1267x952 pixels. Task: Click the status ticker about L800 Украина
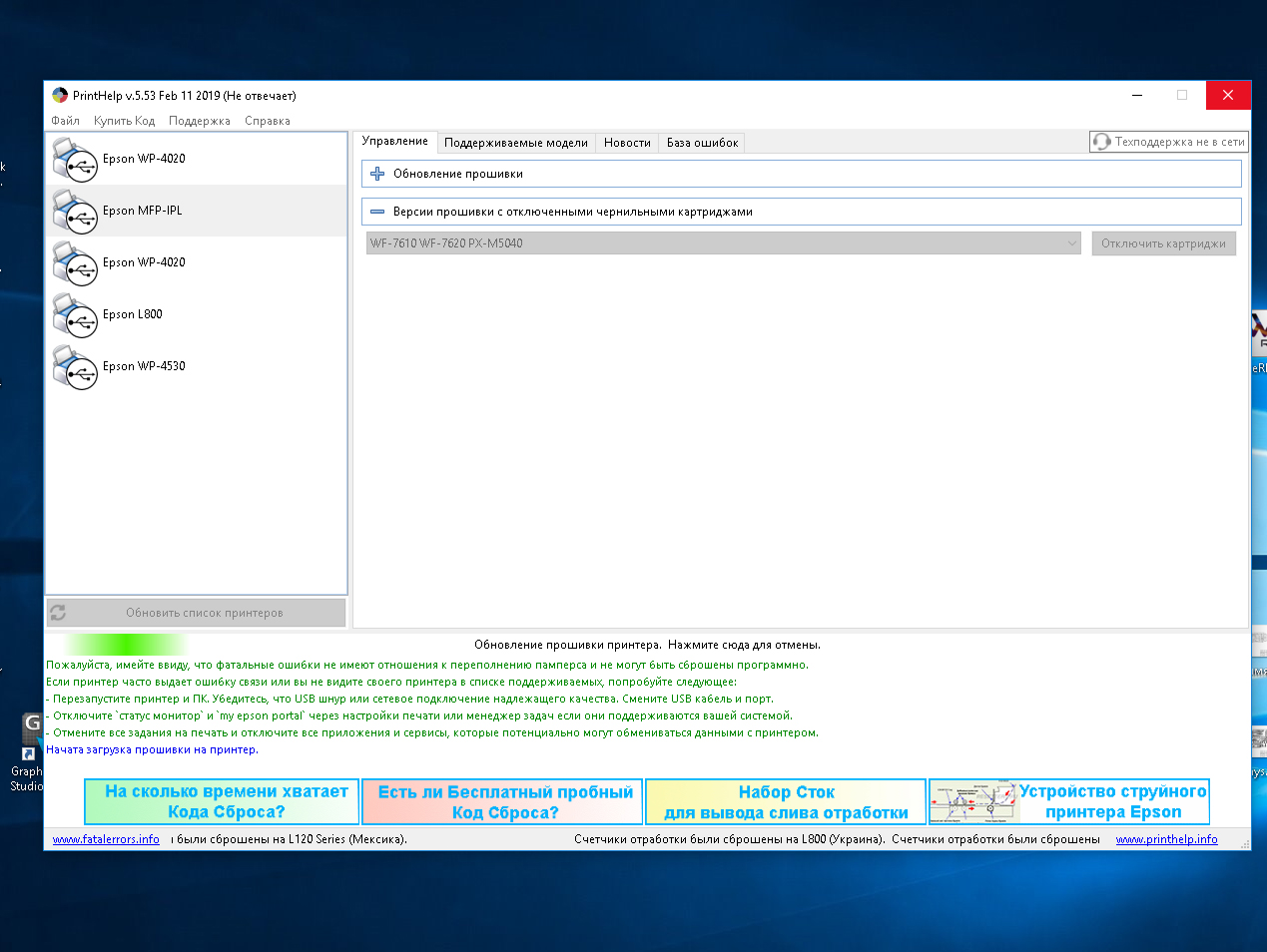[730, 839]
